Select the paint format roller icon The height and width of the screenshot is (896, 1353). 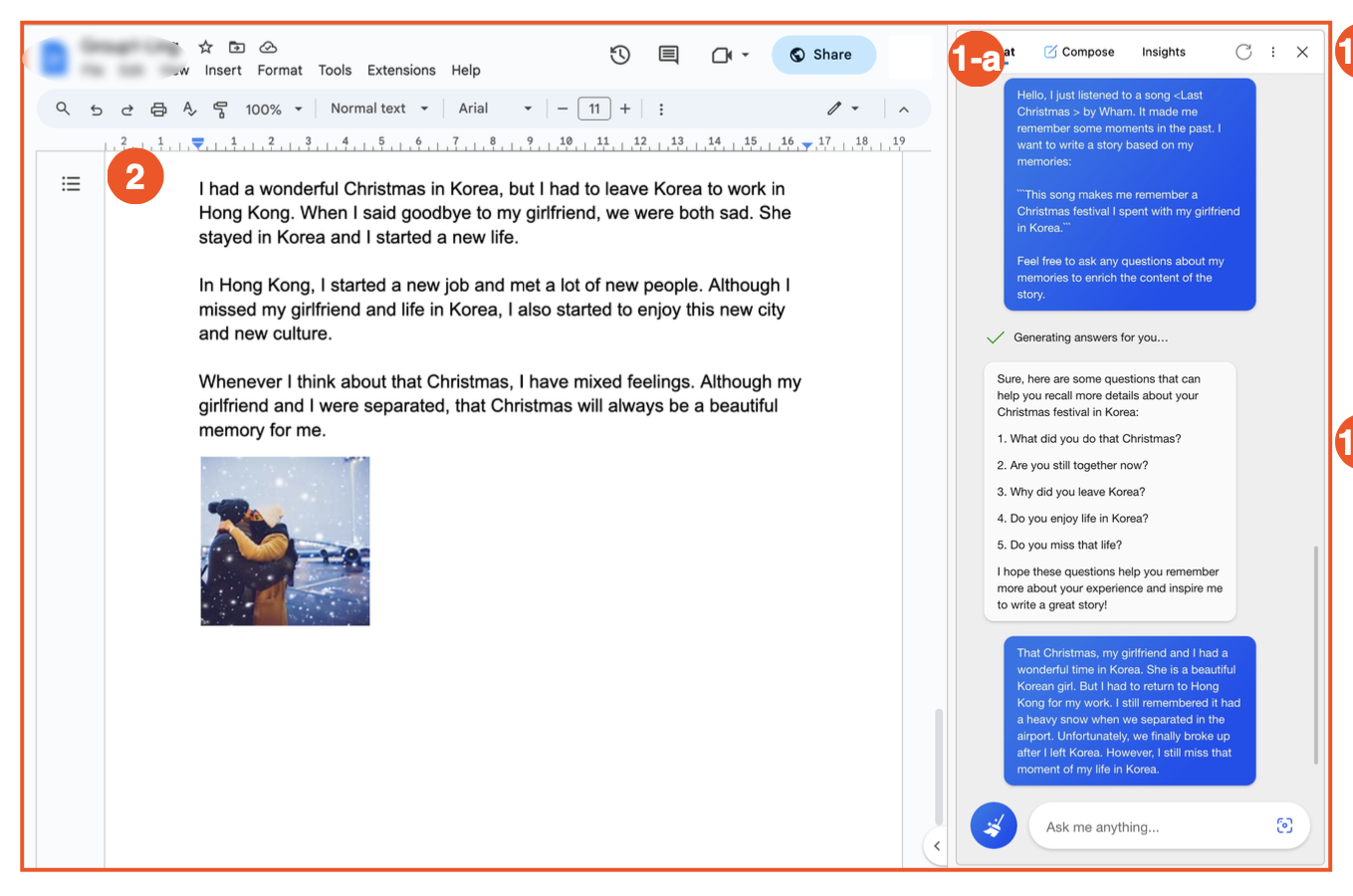[x=220, y=110]
